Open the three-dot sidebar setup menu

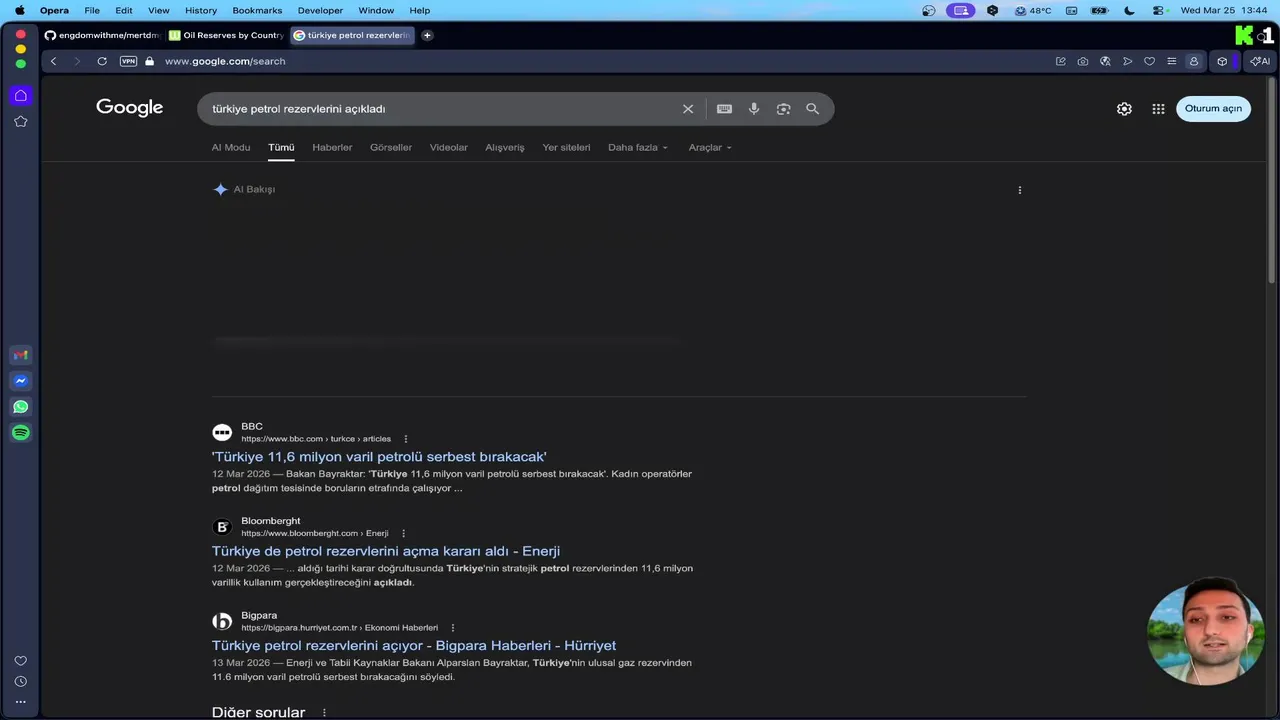click(x=20, y=702)
